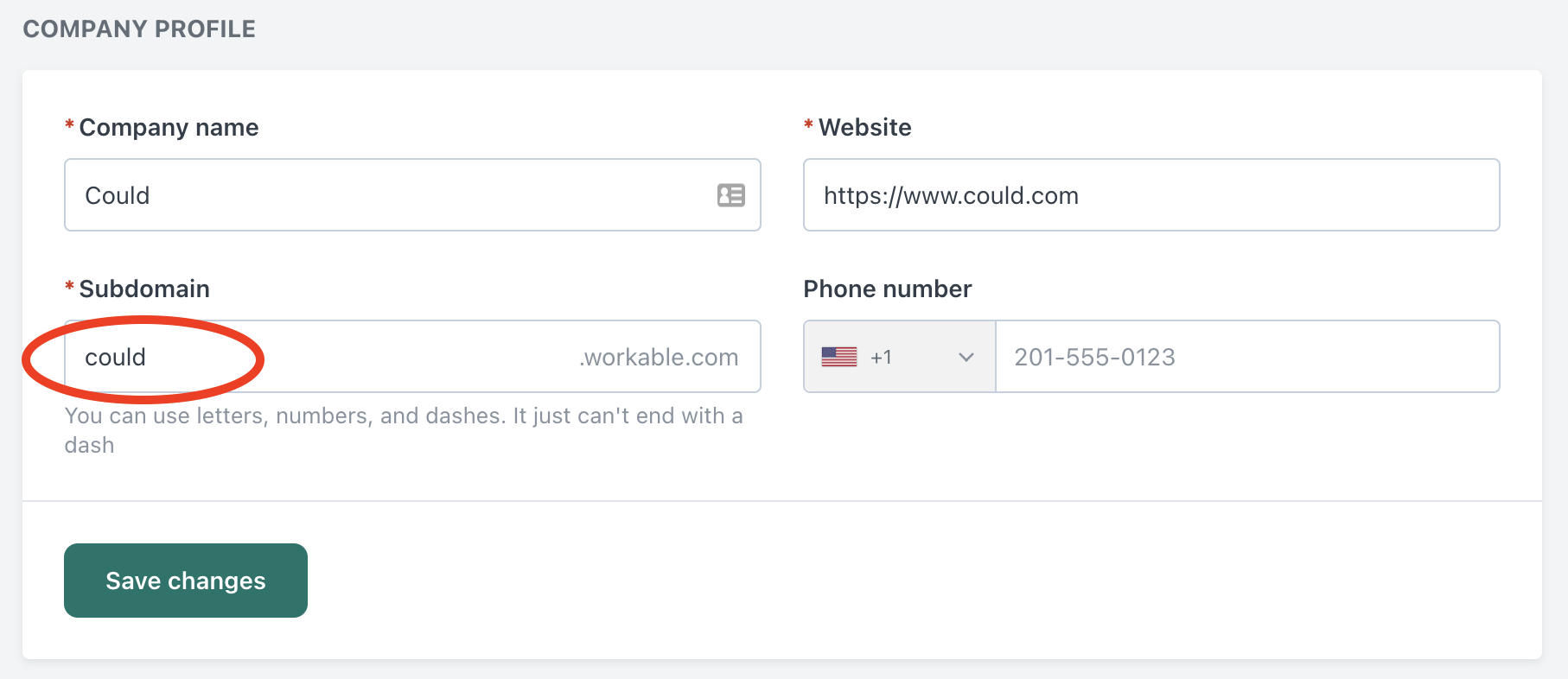1568x679 pixels.
Task: Expand the country code chevron arrow
Action: tap(966, 357)
